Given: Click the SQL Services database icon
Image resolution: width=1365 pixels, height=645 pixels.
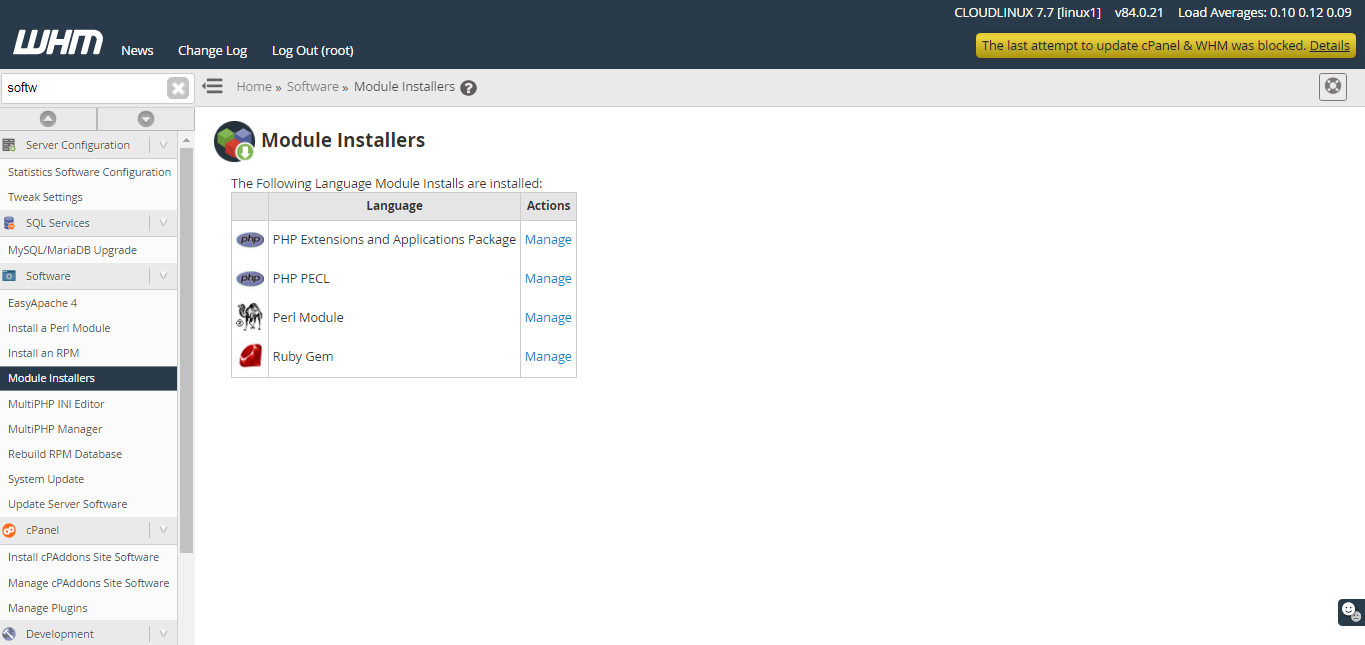Looking at the screenshot, I should click(x=9, y=223).
